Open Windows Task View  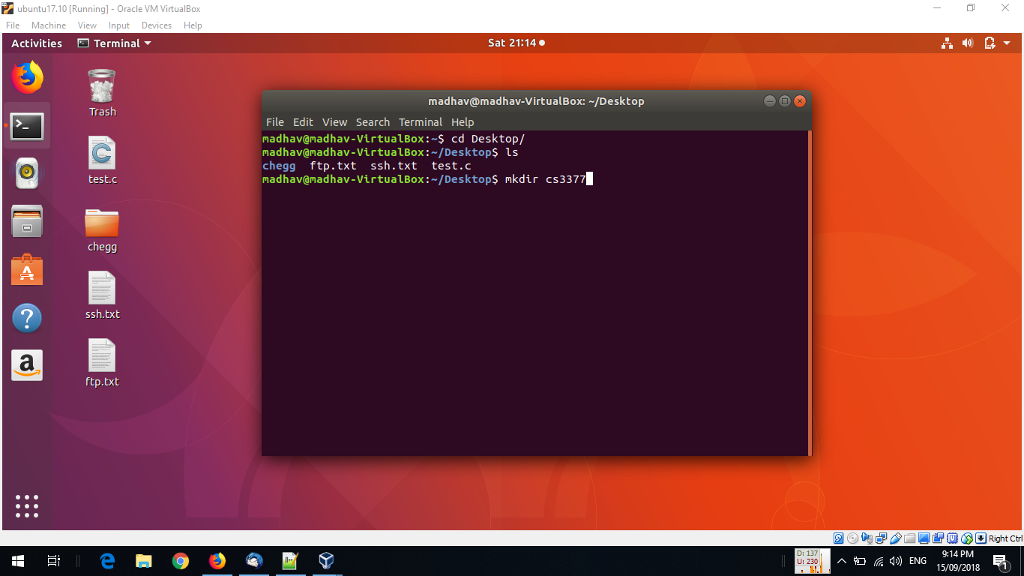(54, 561)
